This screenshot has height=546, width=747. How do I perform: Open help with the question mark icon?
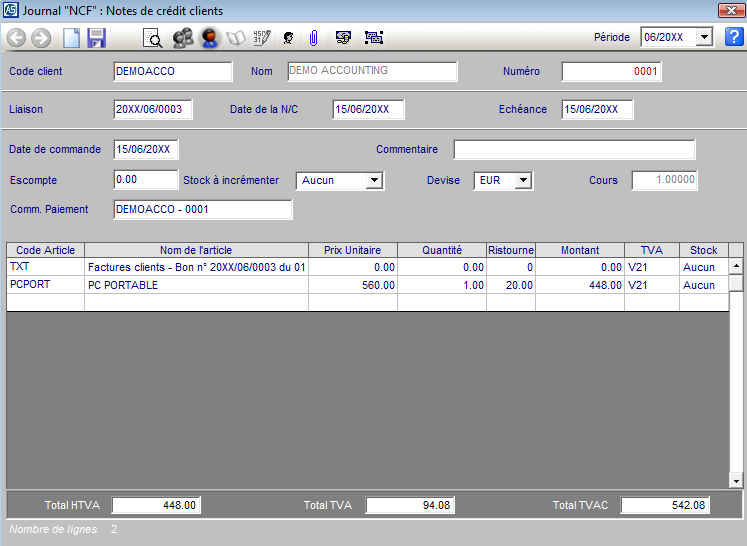coord(734,37)
